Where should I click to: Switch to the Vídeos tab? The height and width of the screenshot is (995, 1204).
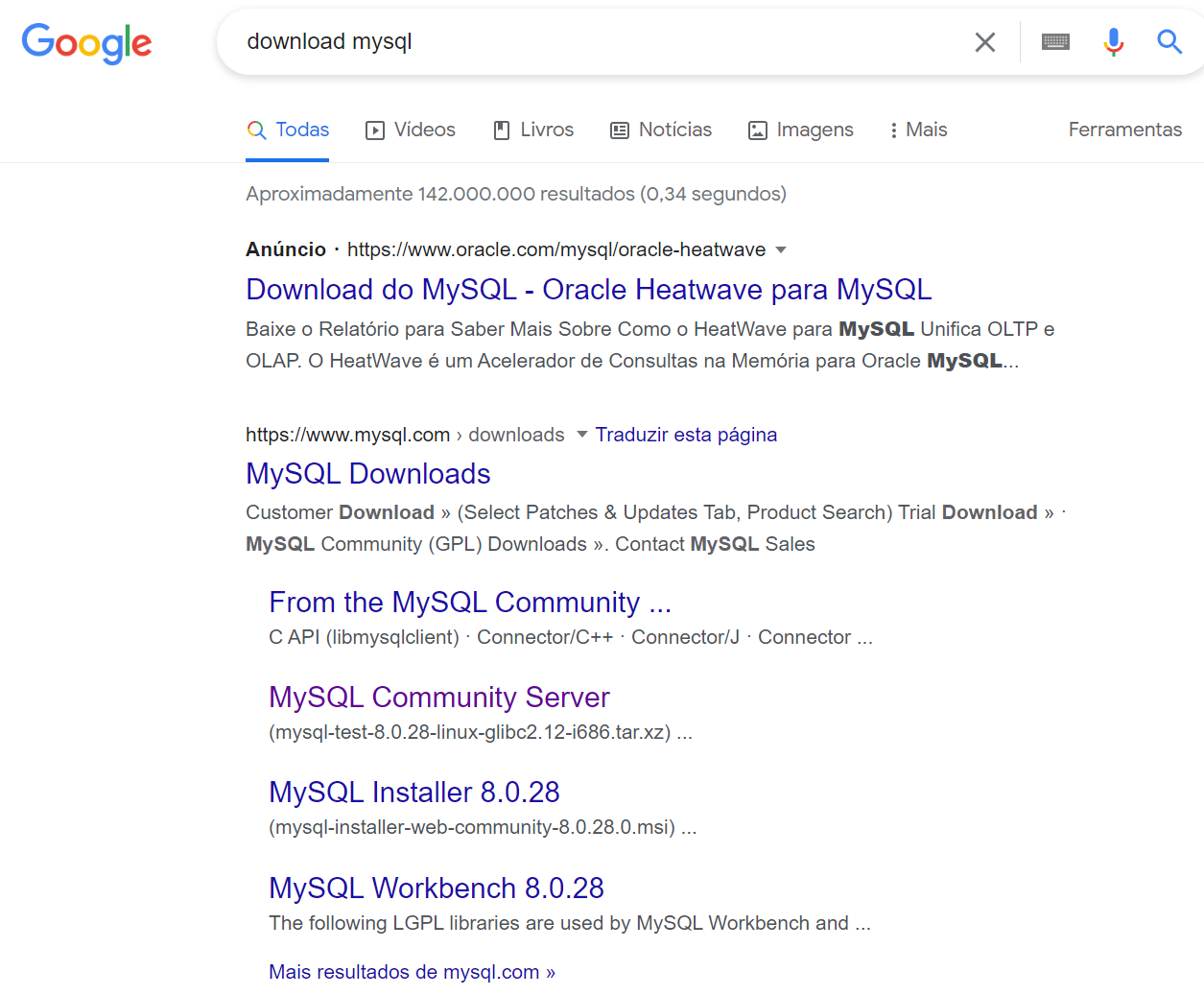pyautogui.click(x=411, y=130)
